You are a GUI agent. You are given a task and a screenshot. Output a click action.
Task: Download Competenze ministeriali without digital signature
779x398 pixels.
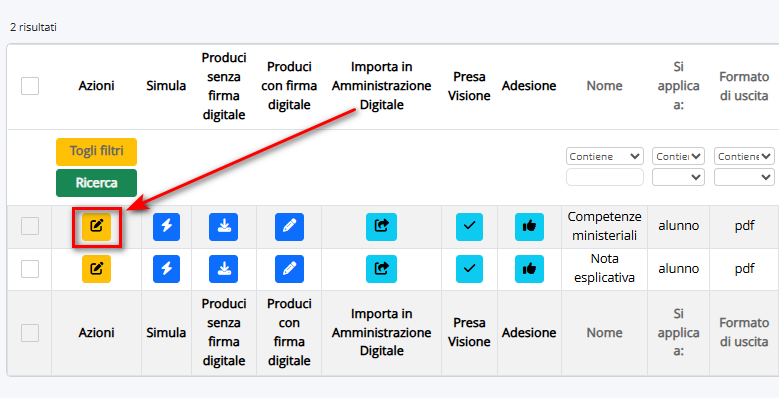click(224, 227)
